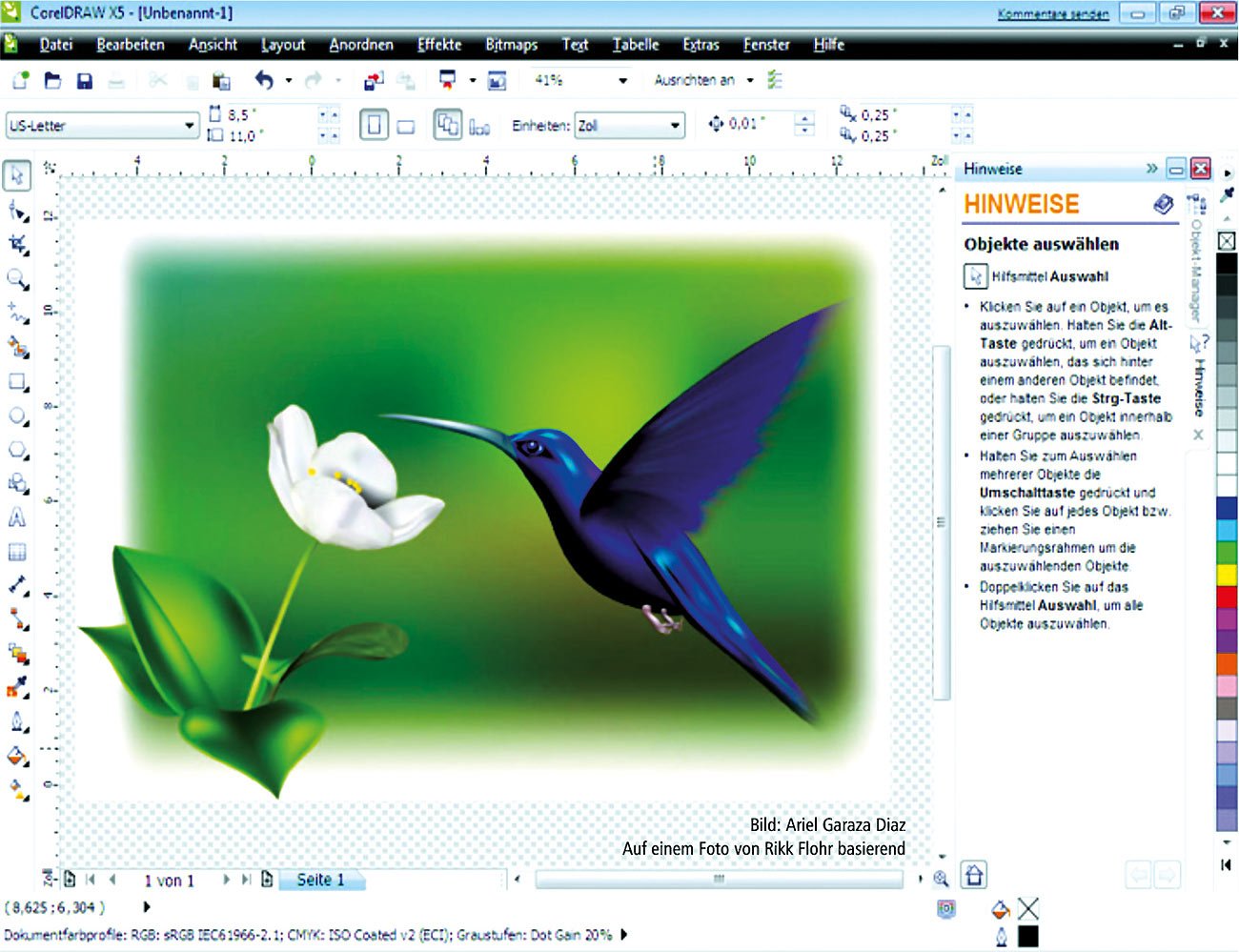Viewport: 1239px width, 952px height.
Task: Click the Kommentare senden link
Action: coord(1052,13)
